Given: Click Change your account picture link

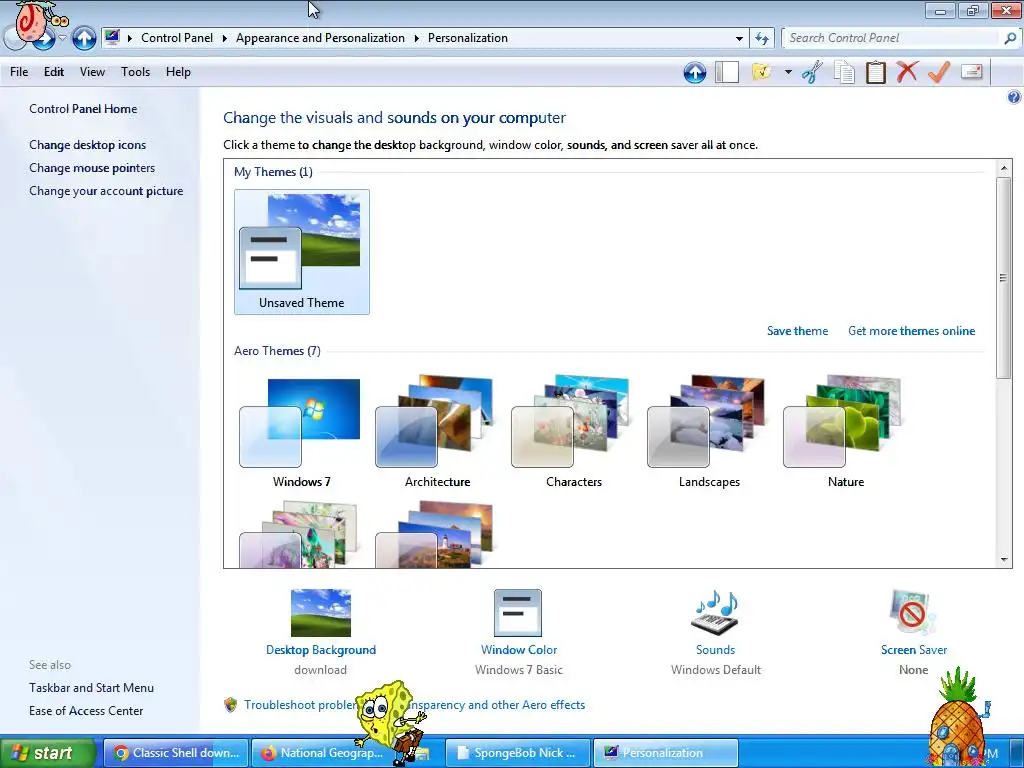Looking at the screenshot, I should coord(106,191).
